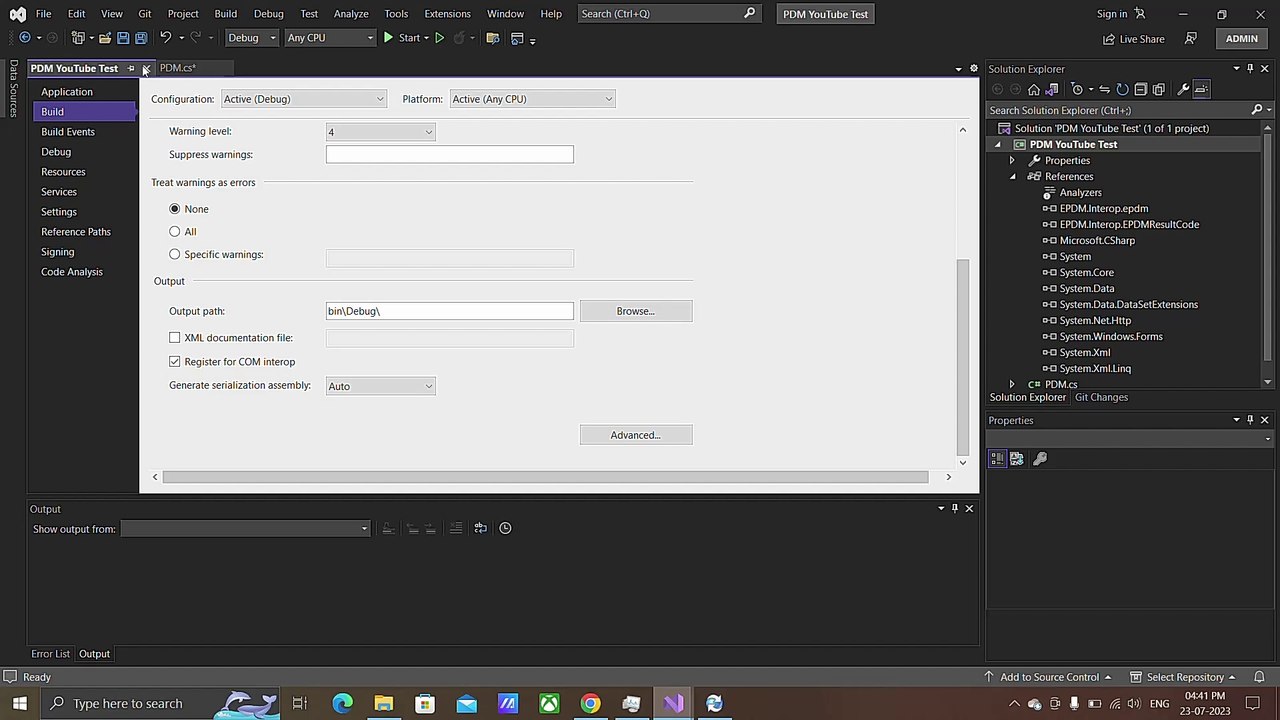
Task: Click the Property Pages wrench icon
Action: click(x=1040, y=458)
